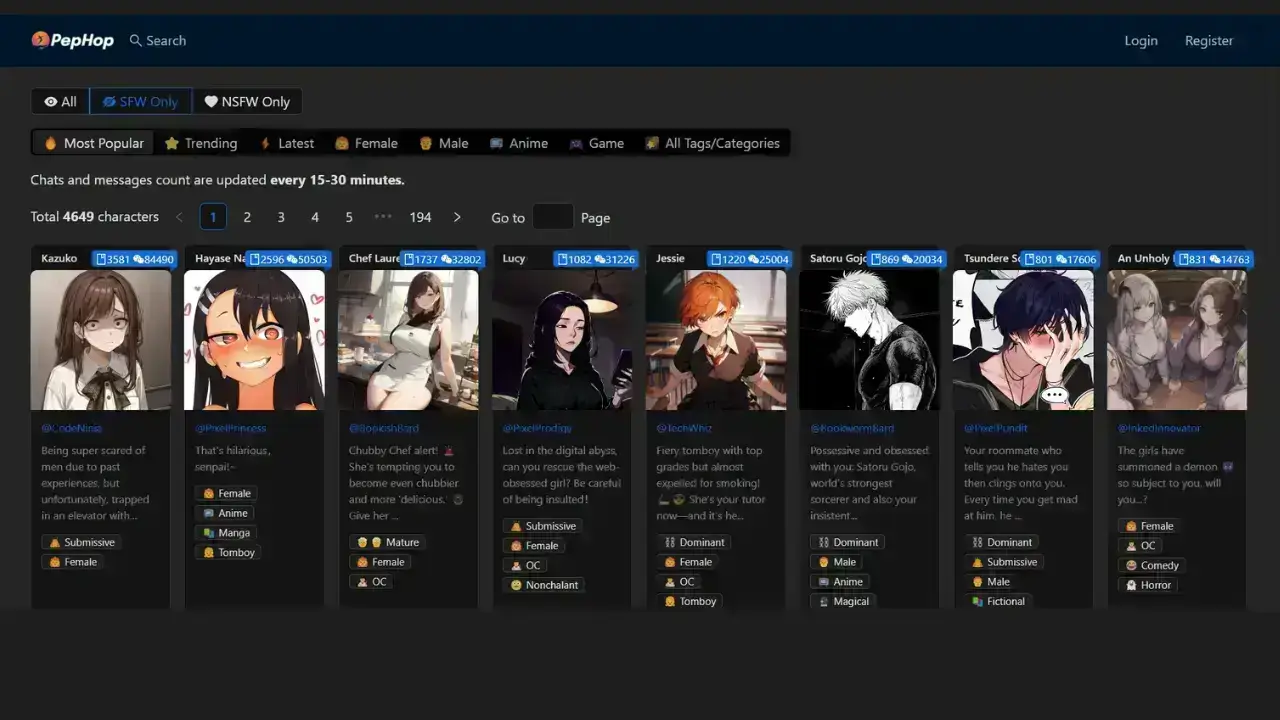
Task: Open Lucy character image
Action: pyautogui.click(x=562, y=340)
